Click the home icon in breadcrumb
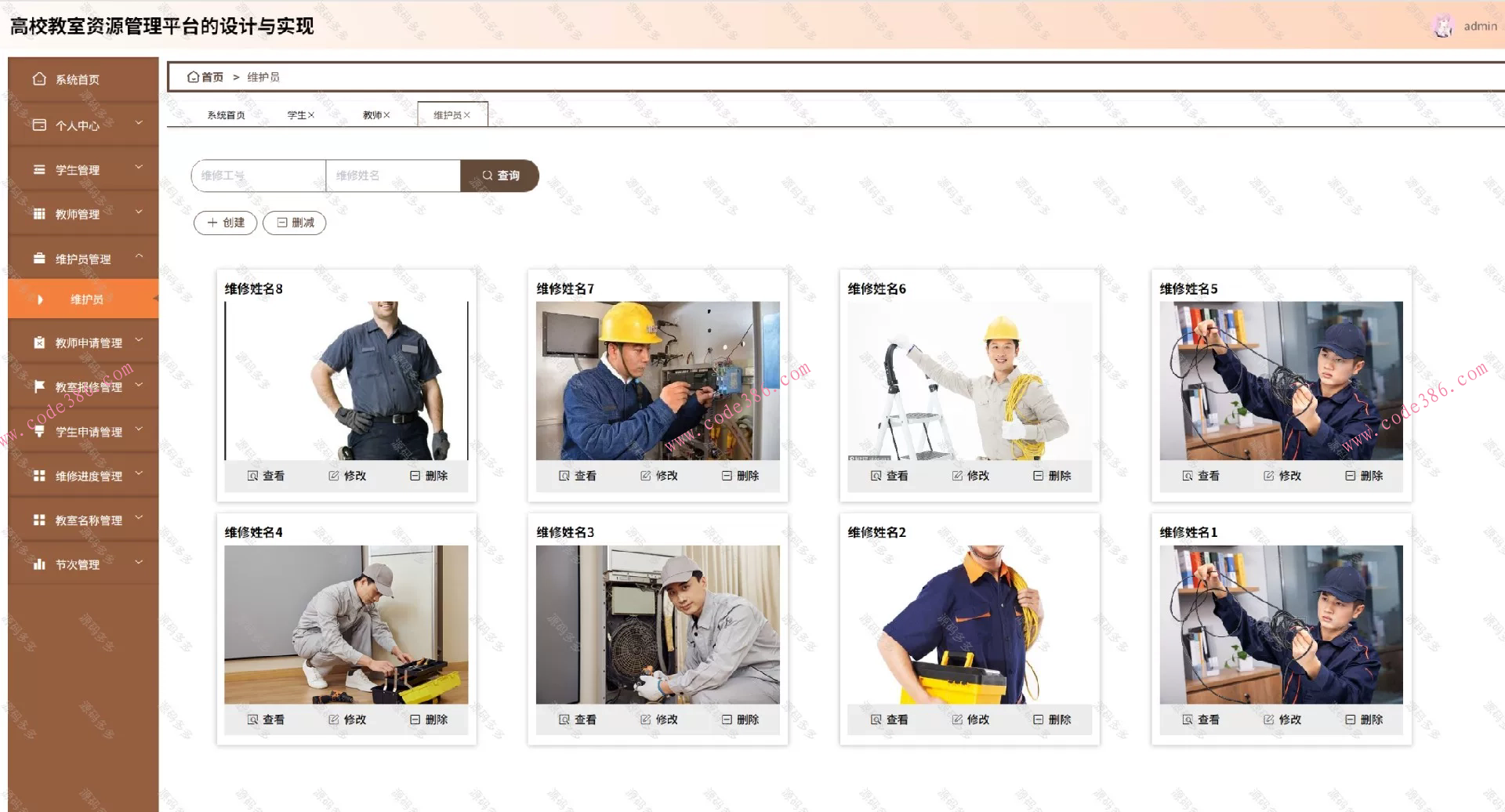The image size is (1505, 812). click(193, 77)
